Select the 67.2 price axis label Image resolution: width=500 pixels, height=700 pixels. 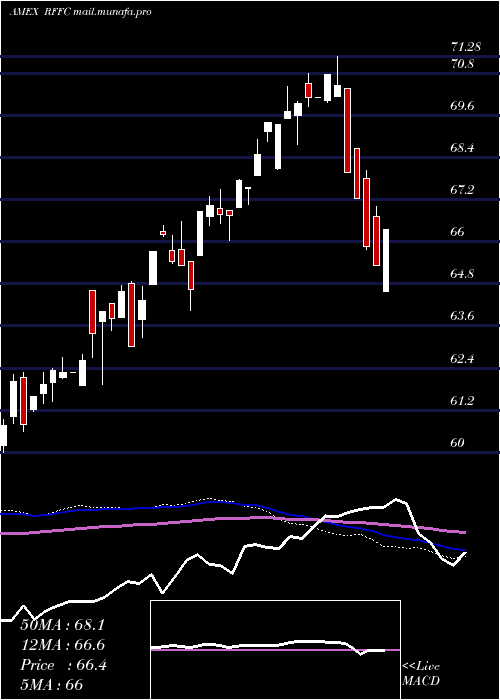462,190
